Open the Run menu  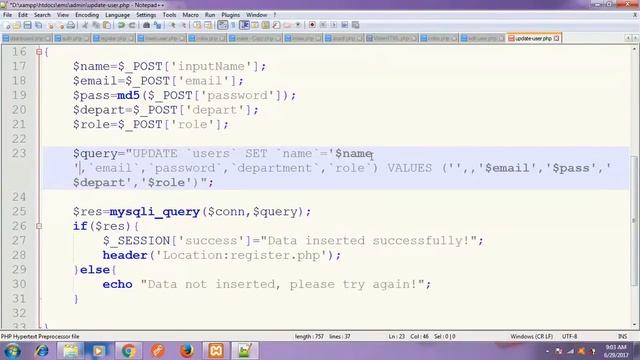210,15
